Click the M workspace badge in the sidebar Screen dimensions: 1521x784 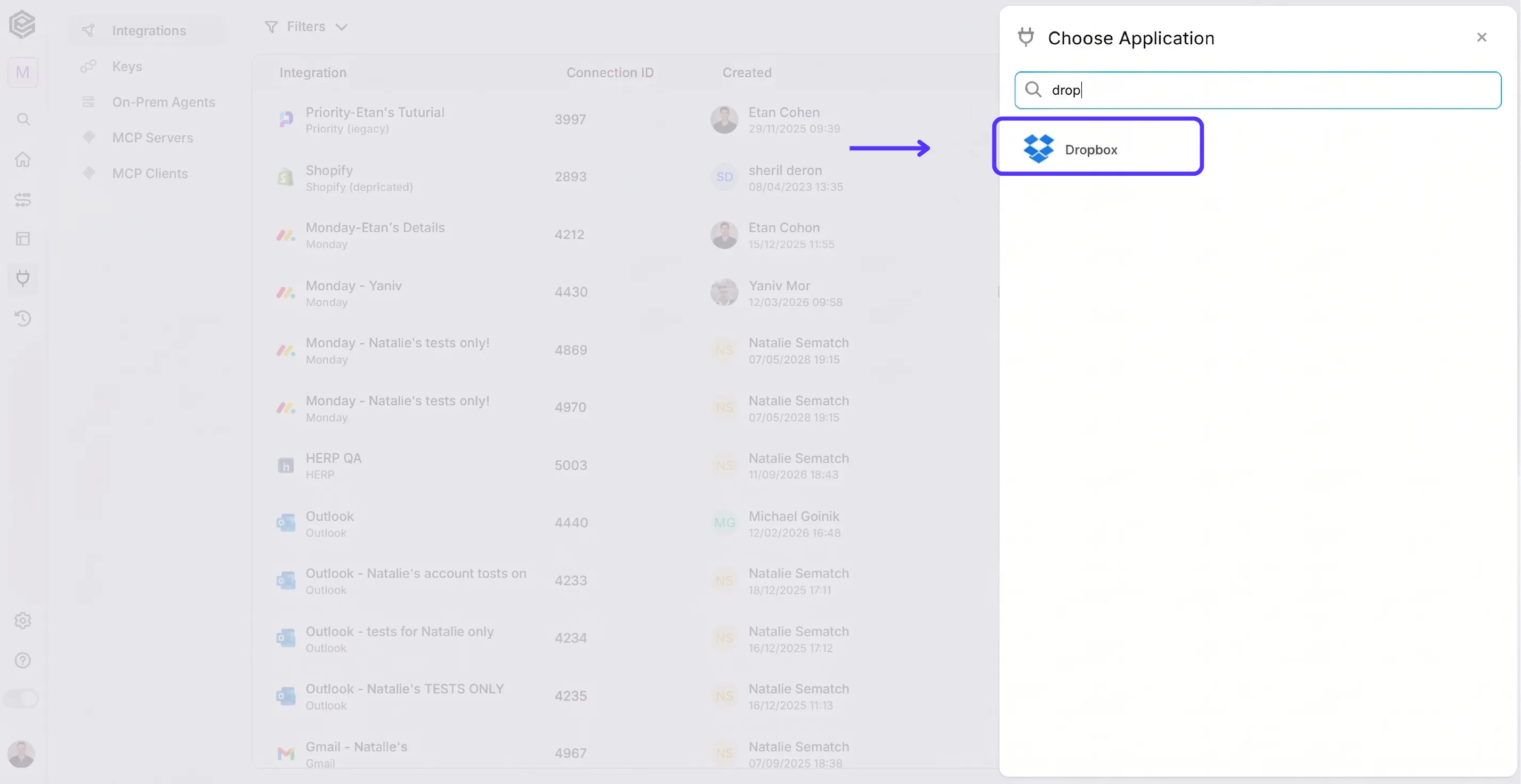pyautogui.click(x=23, y=72)
